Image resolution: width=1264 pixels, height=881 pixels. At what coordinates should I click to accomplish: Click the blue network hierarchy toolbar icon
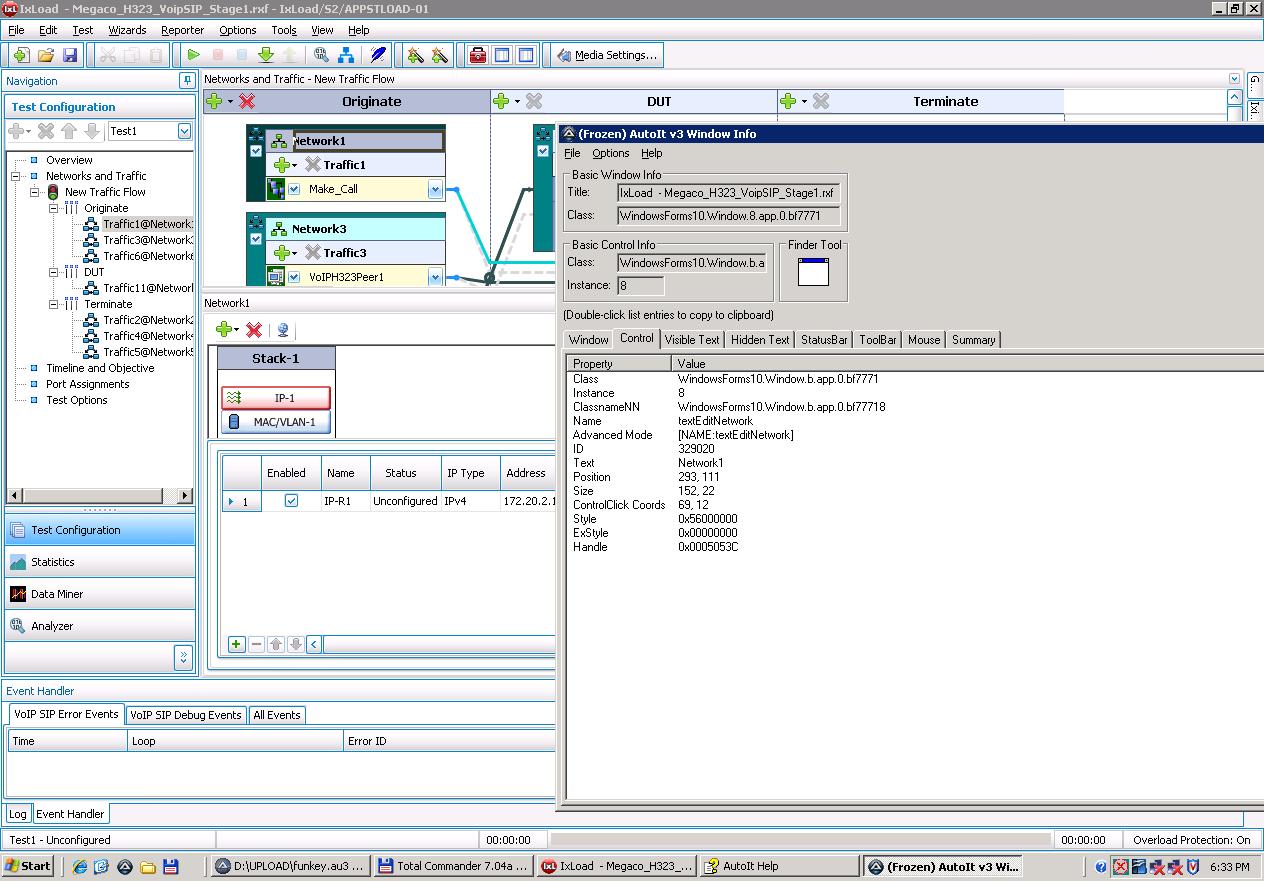click(346, 56)
